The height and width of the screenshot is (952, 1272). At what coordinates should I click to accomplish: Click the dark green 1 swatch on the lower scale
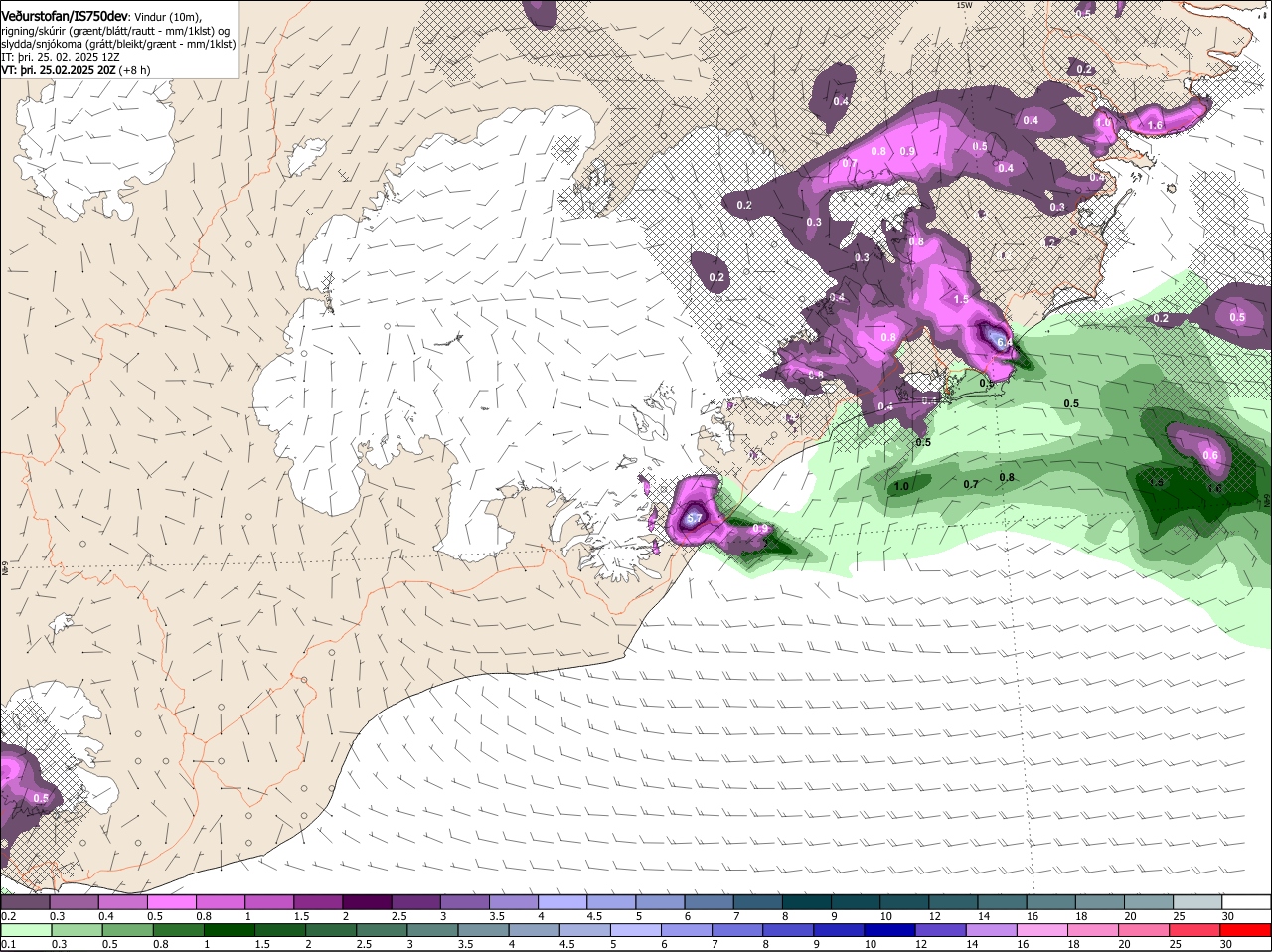point(229,930)
